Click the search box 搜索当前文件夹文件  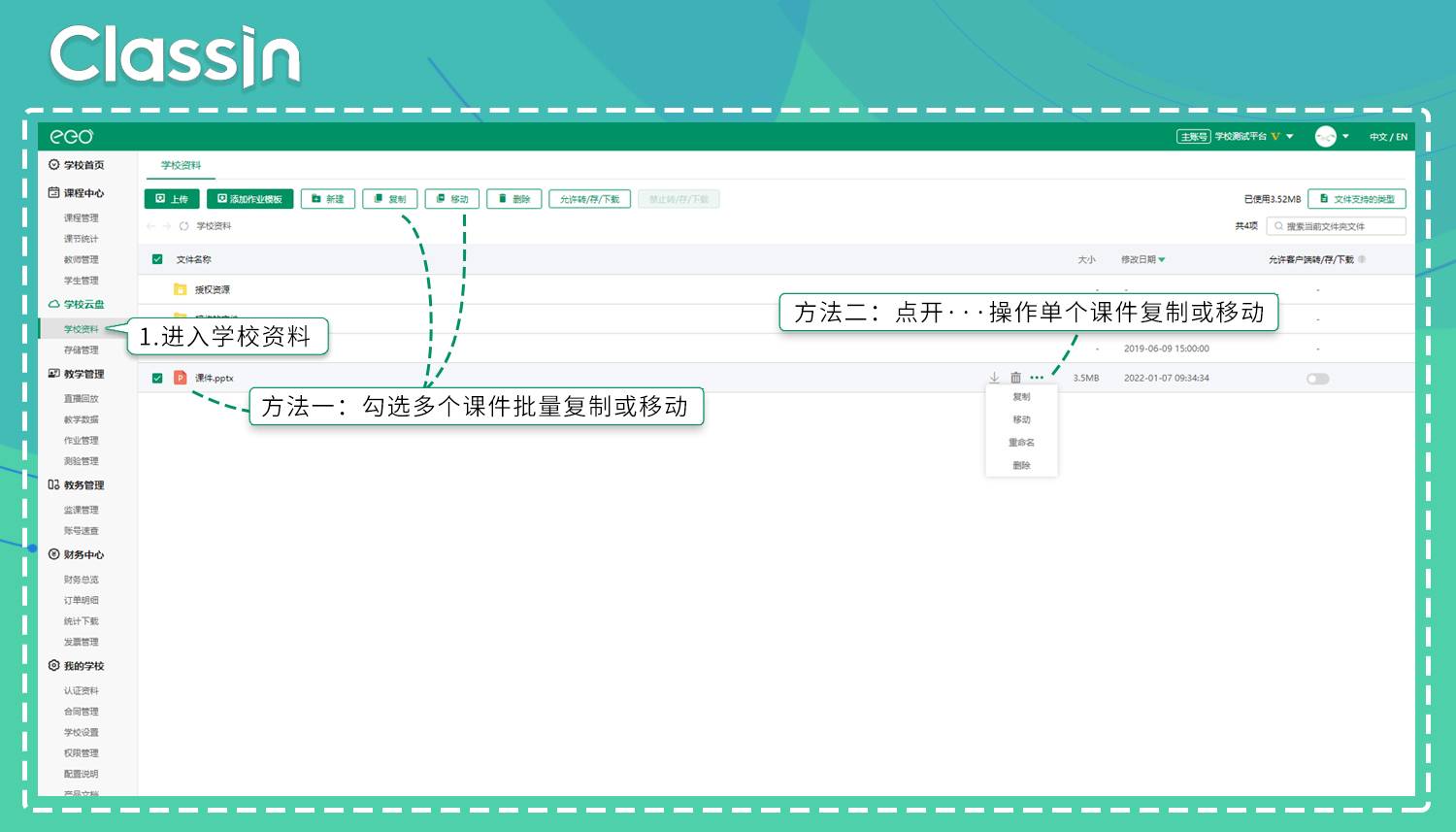point(1337,226)
